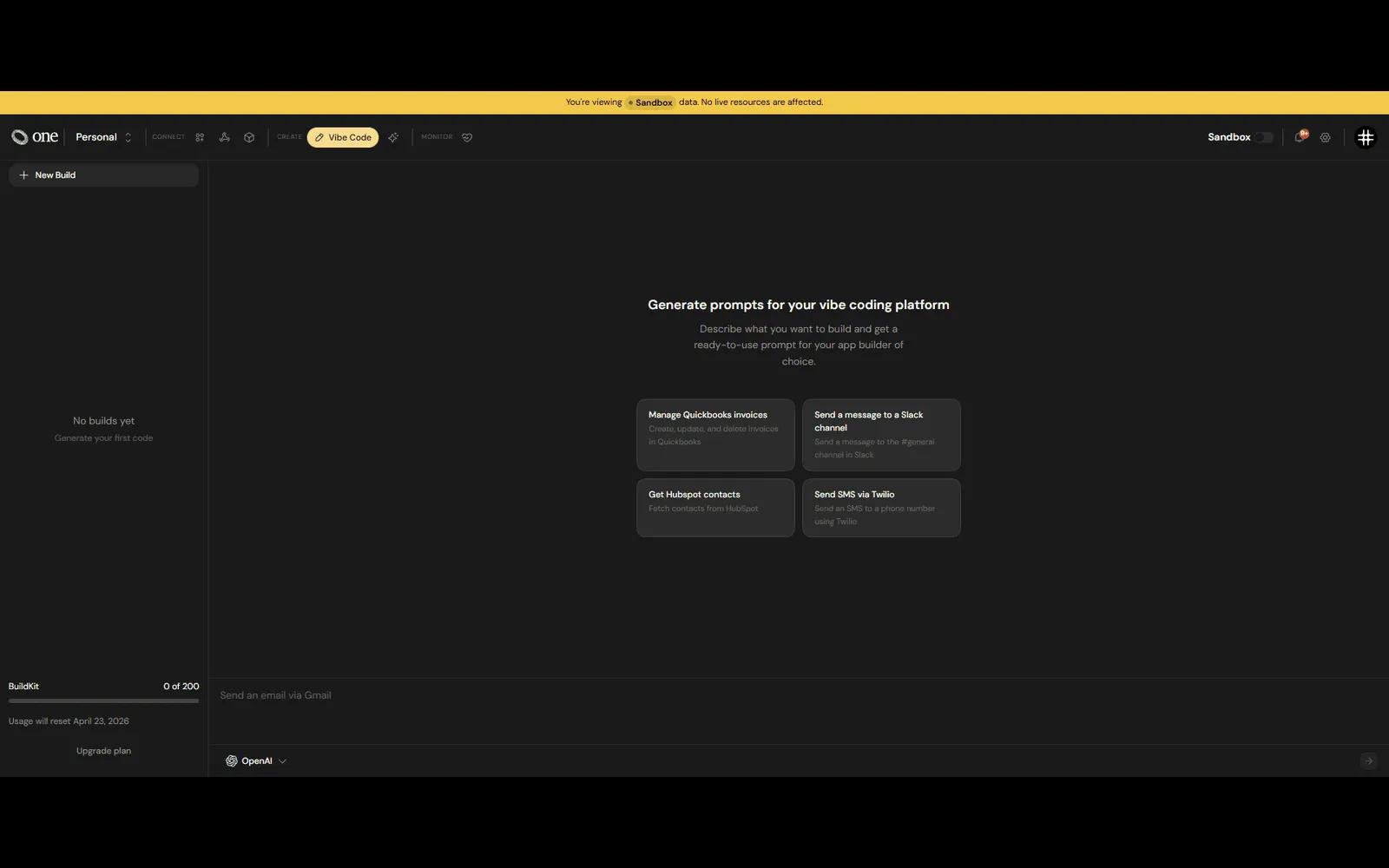Open the heartbeat Monitor icon
Viewport: 1389px width, 868px height.
click(x=467, y=137)
